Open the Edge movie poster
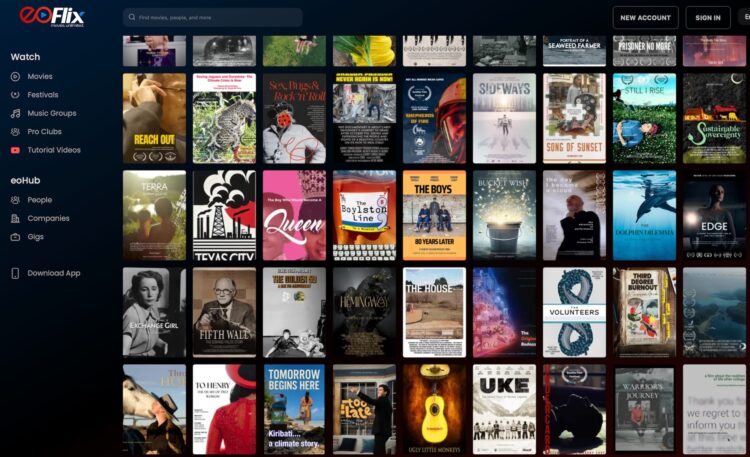Screen dimensions: 750x457 tap(714, 215)
